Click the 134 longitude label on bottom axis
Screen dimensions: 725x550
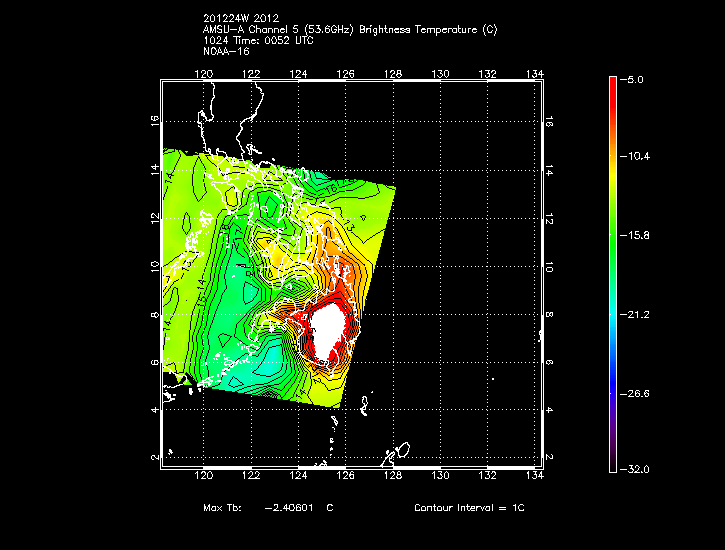pyautogui.click(x=534, y=477)
